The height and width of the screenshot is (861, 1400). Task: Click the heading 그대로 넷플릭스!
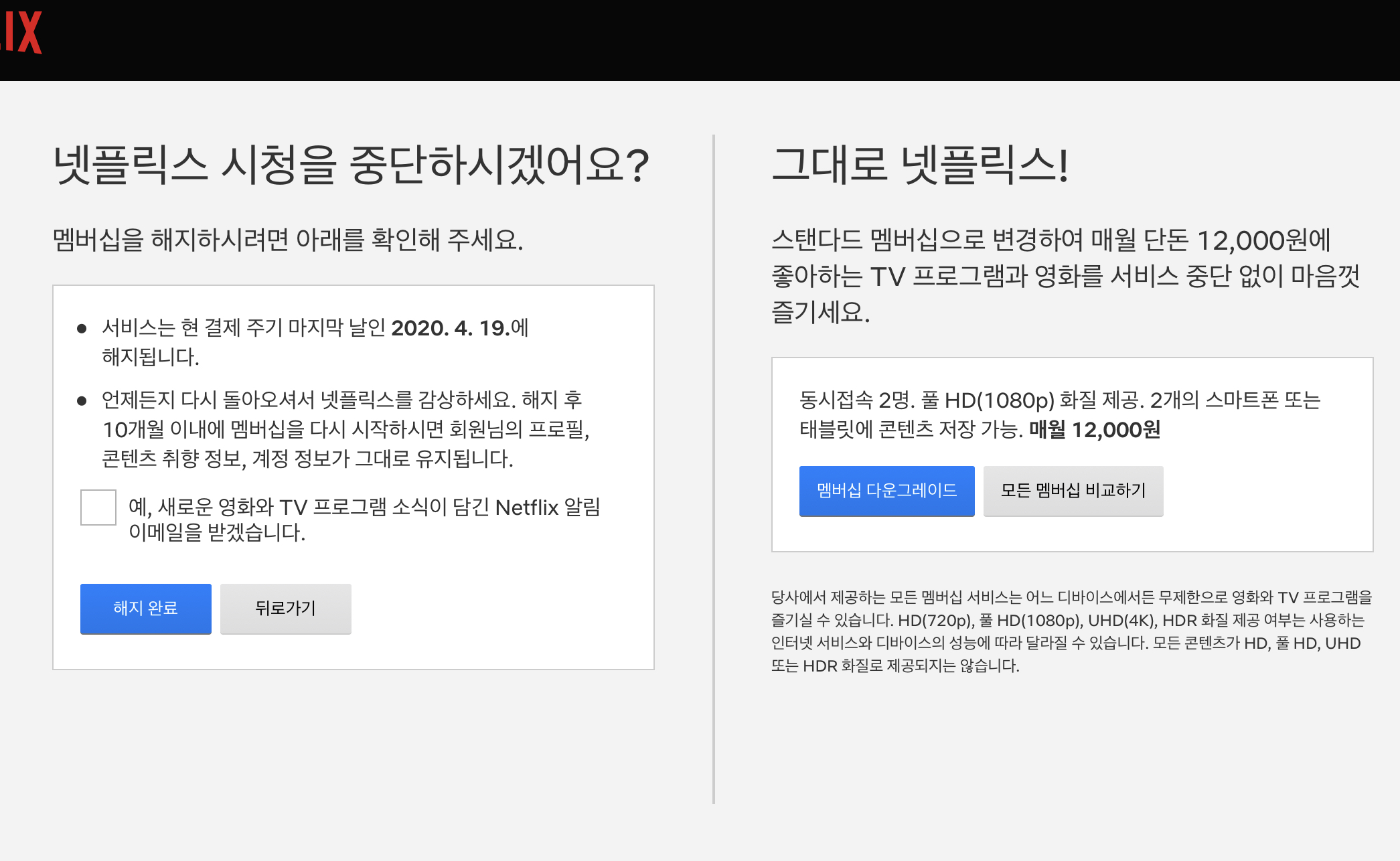(x=920, y=165)
